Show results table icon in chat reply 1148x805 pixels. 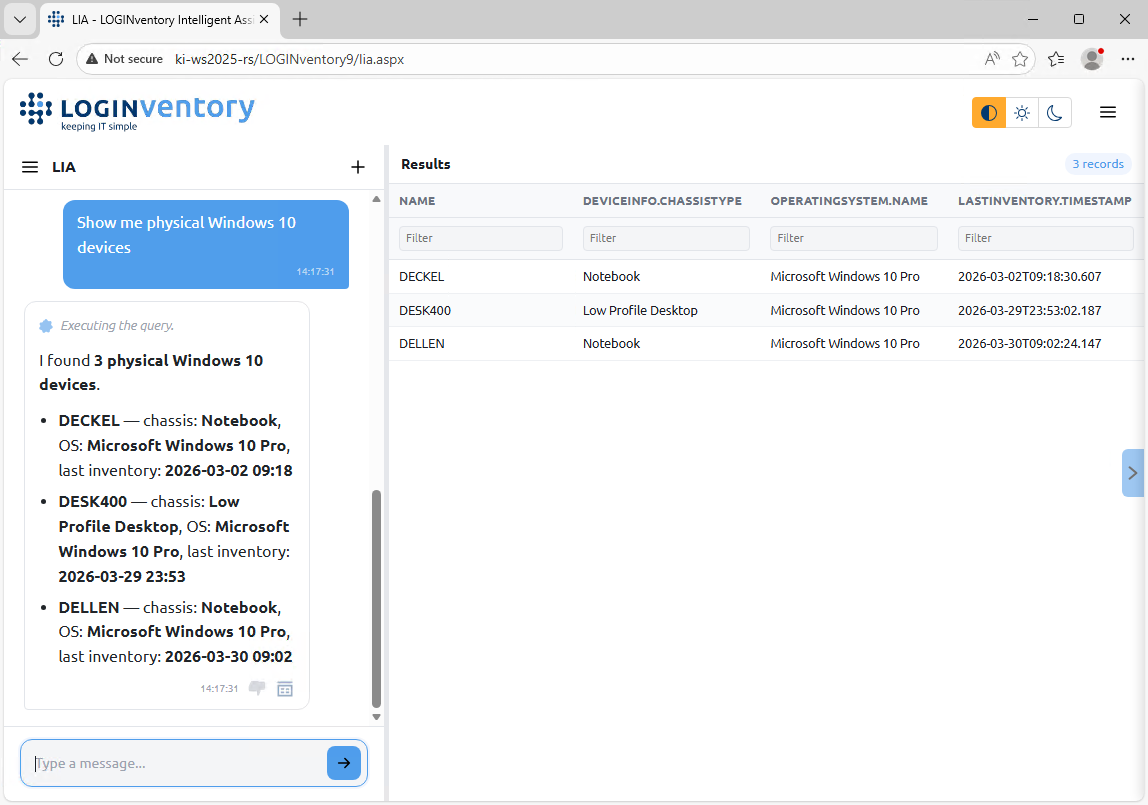coord(285,688)
